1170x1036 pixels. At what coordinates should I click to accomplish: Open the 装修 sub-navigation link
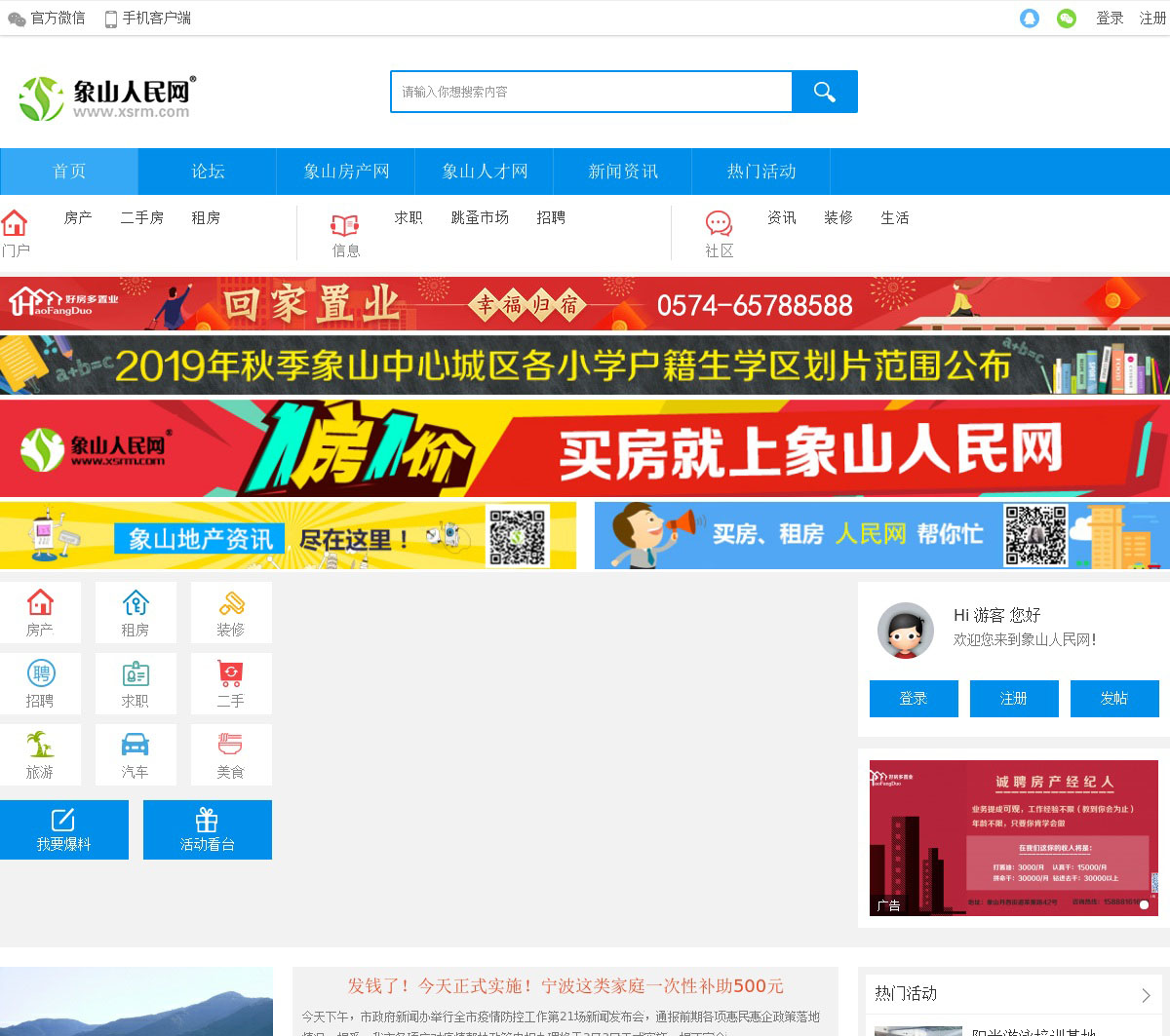838,218
